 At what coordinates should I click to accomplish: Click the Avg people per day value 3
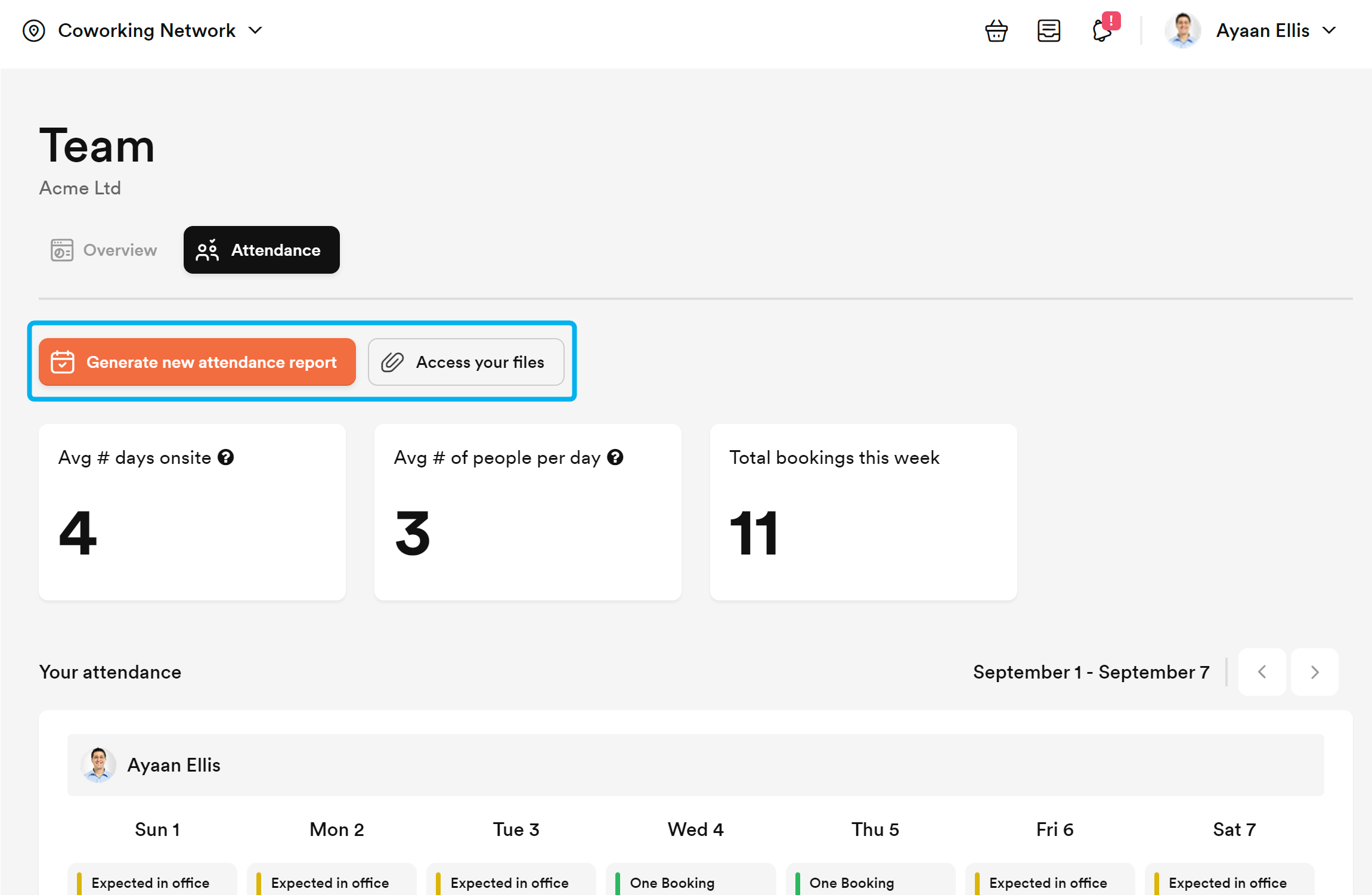tap(413, 533)
